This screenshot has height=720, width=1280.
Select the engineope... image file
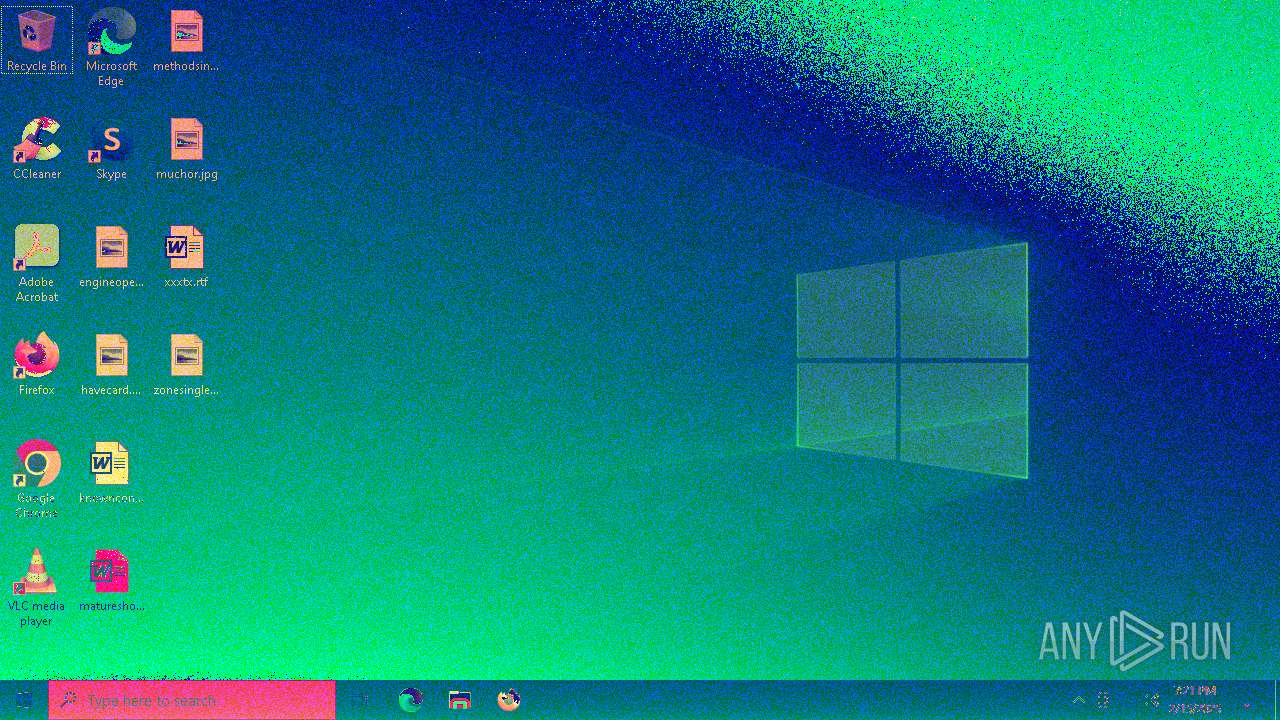click(111, 257)
